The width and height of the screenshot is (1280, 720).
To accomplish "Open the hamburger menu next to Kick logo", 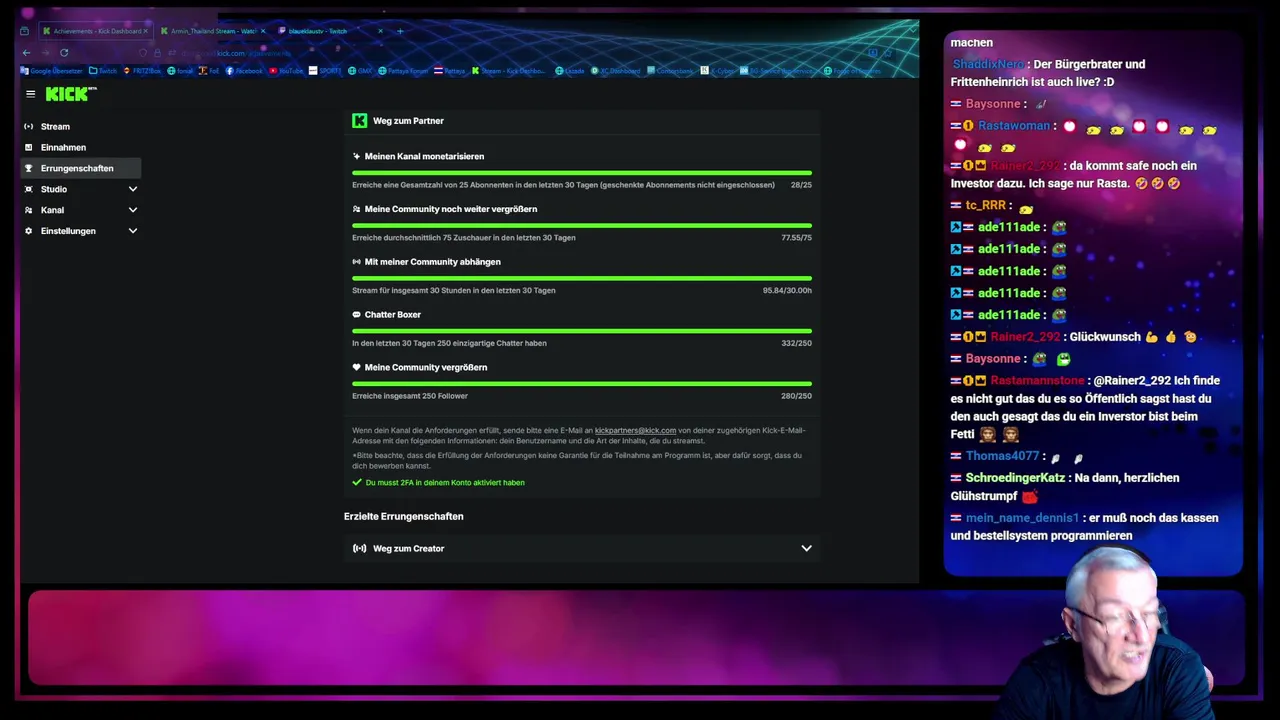I will click(30, 94).
